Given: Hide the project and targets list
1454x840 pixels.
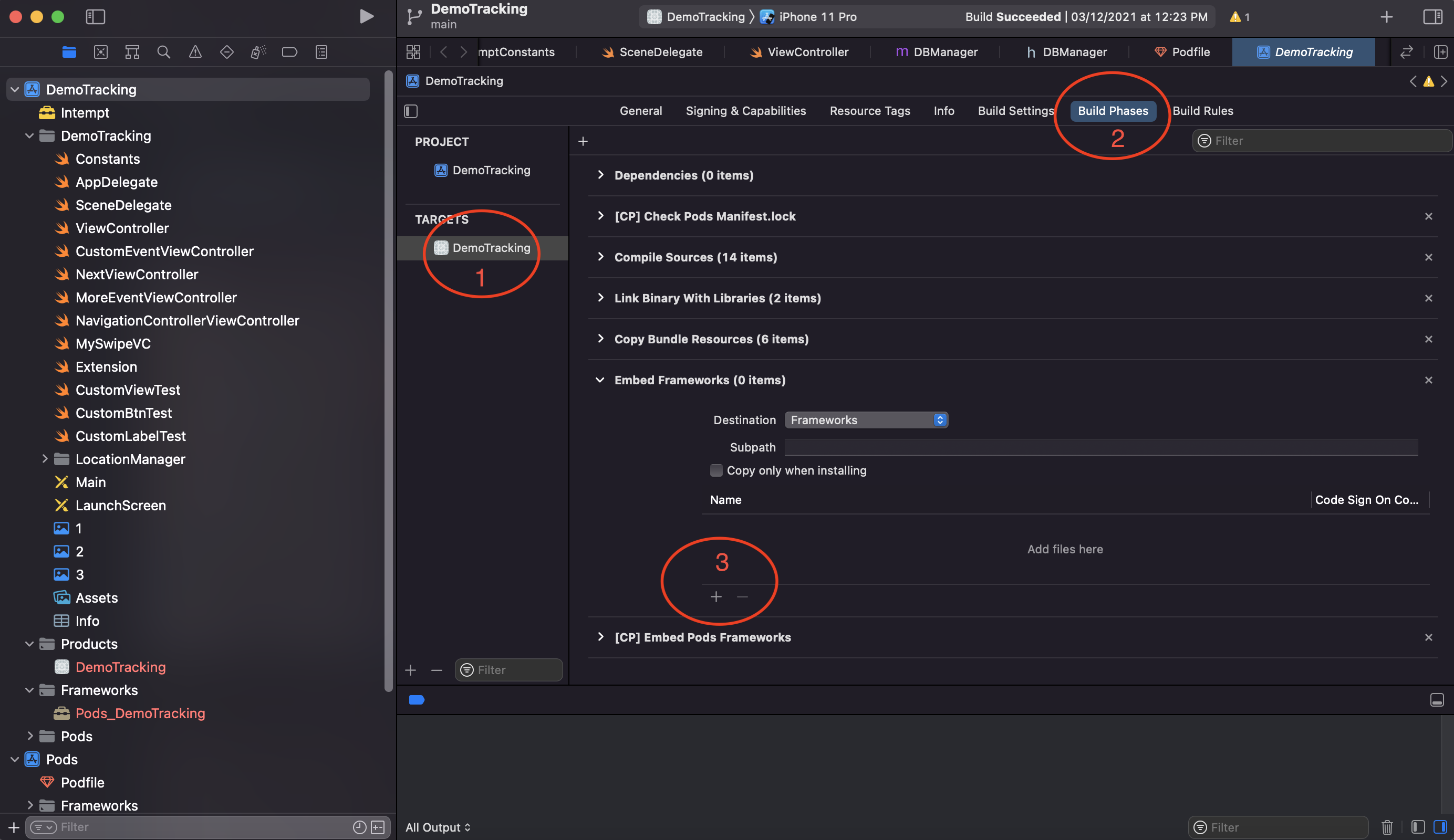Looking at the screenshot, I should [x=411, y=111].
